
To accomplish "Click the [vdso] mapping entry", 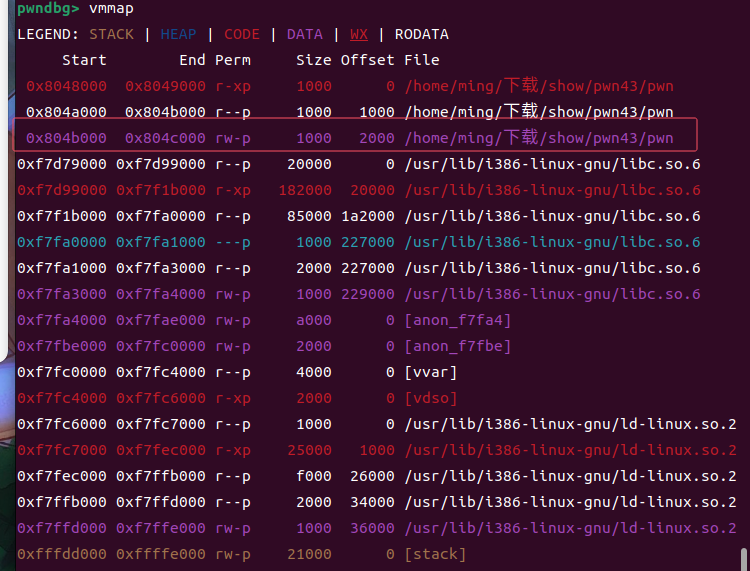I will pyautogui.click(x=431, y=398).
